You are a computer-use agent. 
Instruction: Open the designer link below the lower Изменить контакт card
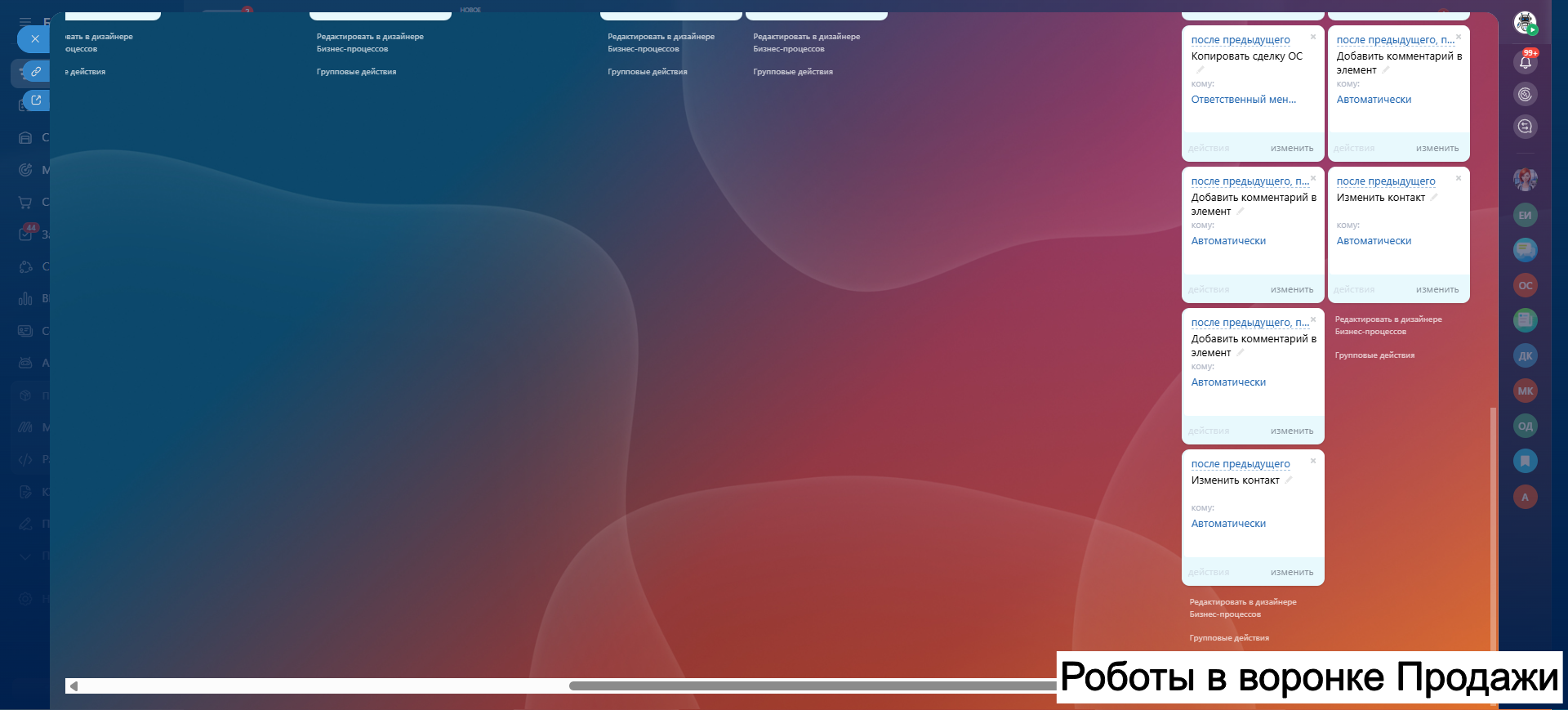coord(1243,608)
